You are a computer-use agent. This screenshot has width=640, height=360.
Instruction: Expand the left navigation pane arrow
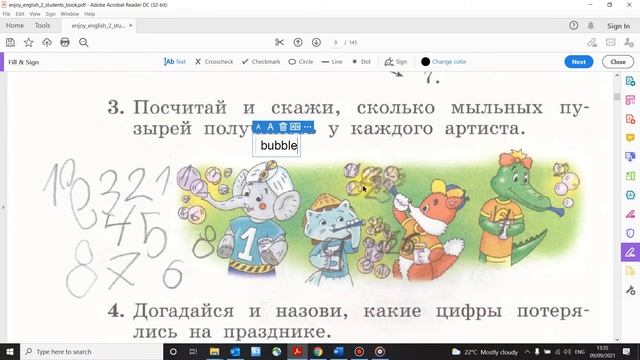click(x=3, y=207)
